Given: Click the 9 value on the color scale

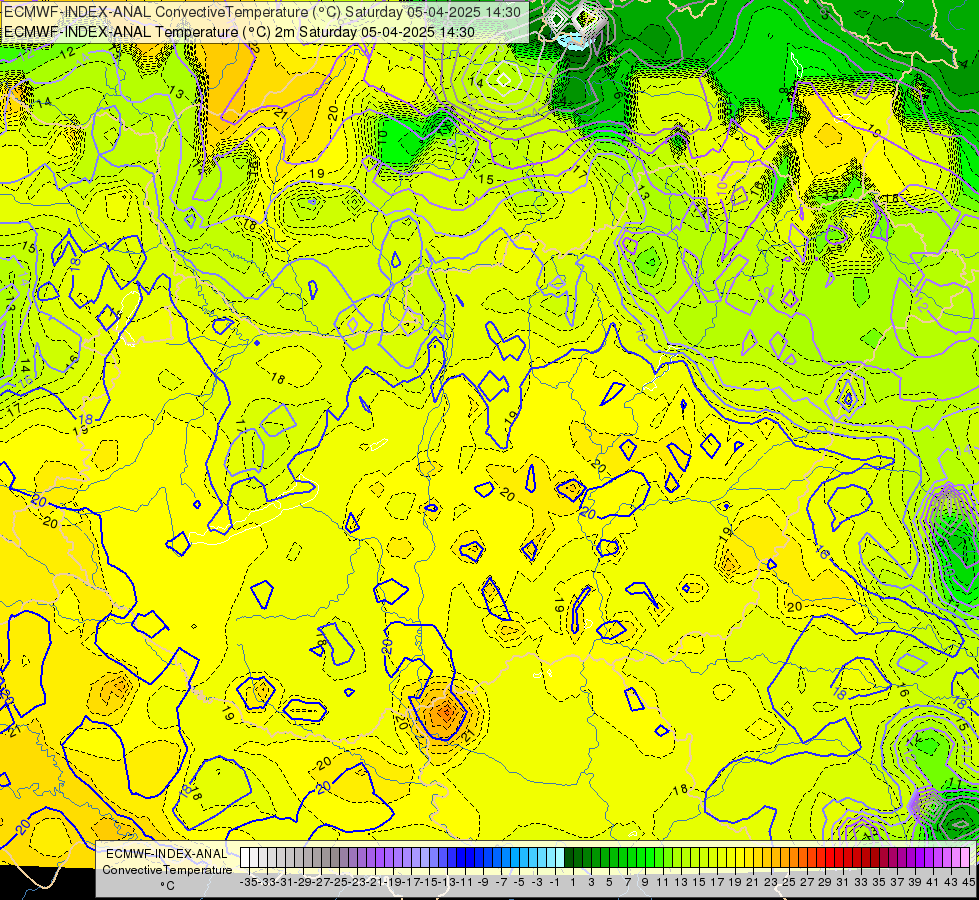Looking at the screenshot, I should coord(645,882).
